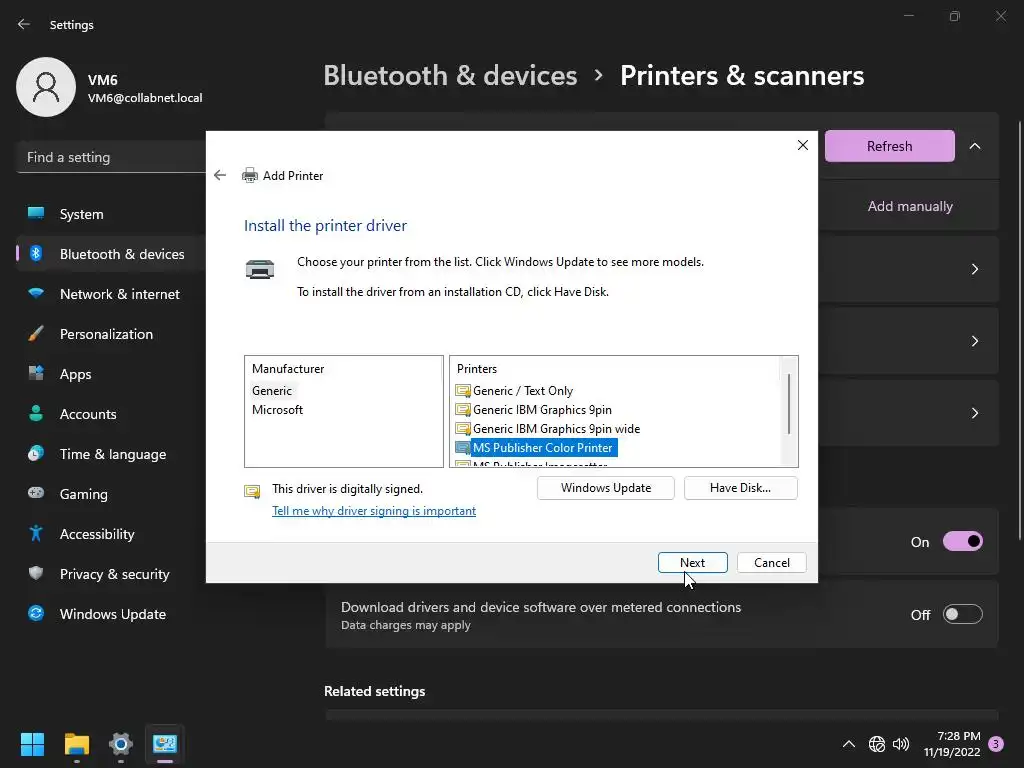This screenshot has height=768, width=1024.
Task: Click the Gaming controller icon
Action: pyautogui.click(x=36, y=493)
